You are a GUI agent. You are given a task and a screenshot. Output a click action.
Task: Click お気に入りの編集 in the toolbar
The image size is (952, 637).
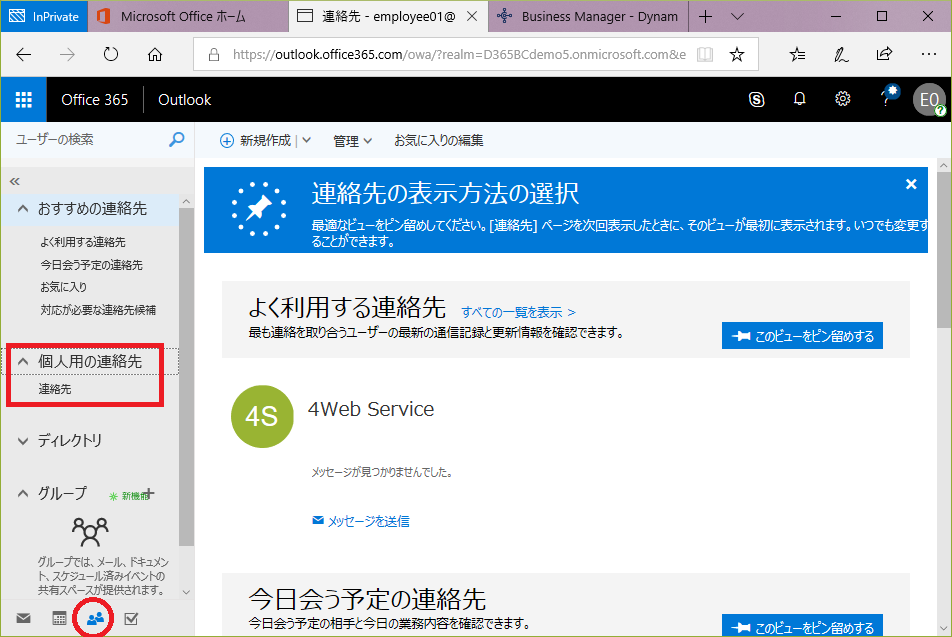point(438,141)
